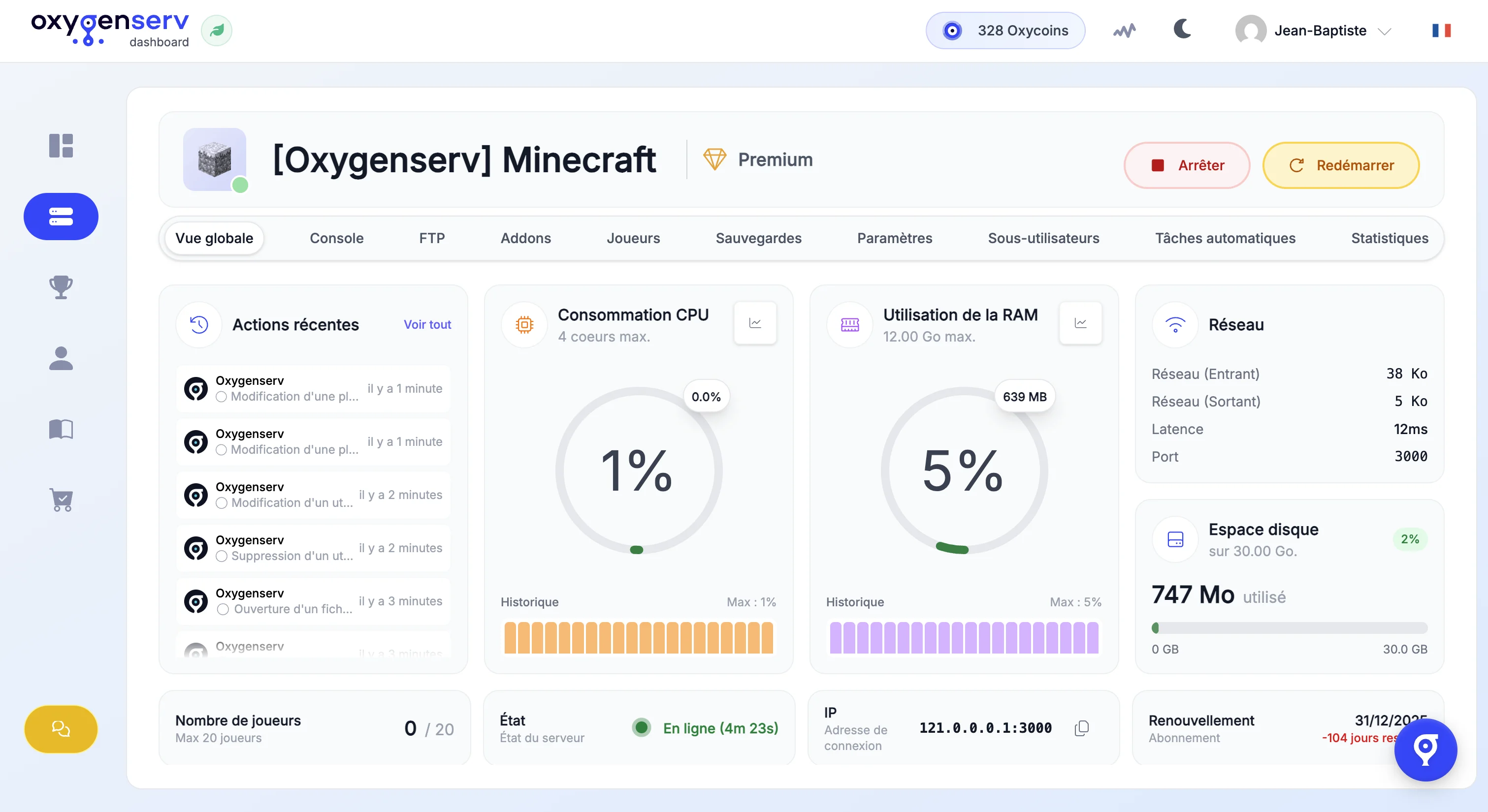Open the shopping cart sidebar icon
This screenshot has width=1488, height=812.
(61, 500)
